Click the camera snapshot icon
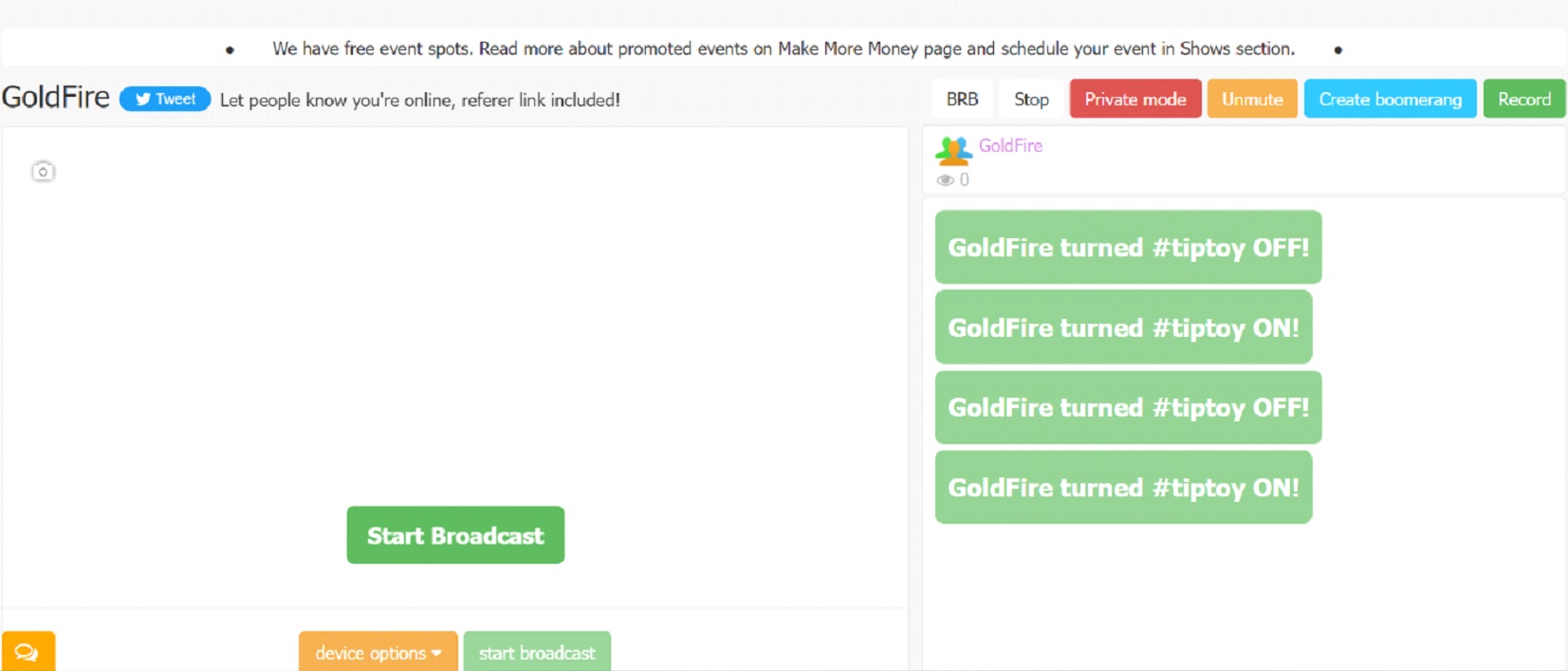The height and width of the screenshot is (671, 1568). click(43, 172)
